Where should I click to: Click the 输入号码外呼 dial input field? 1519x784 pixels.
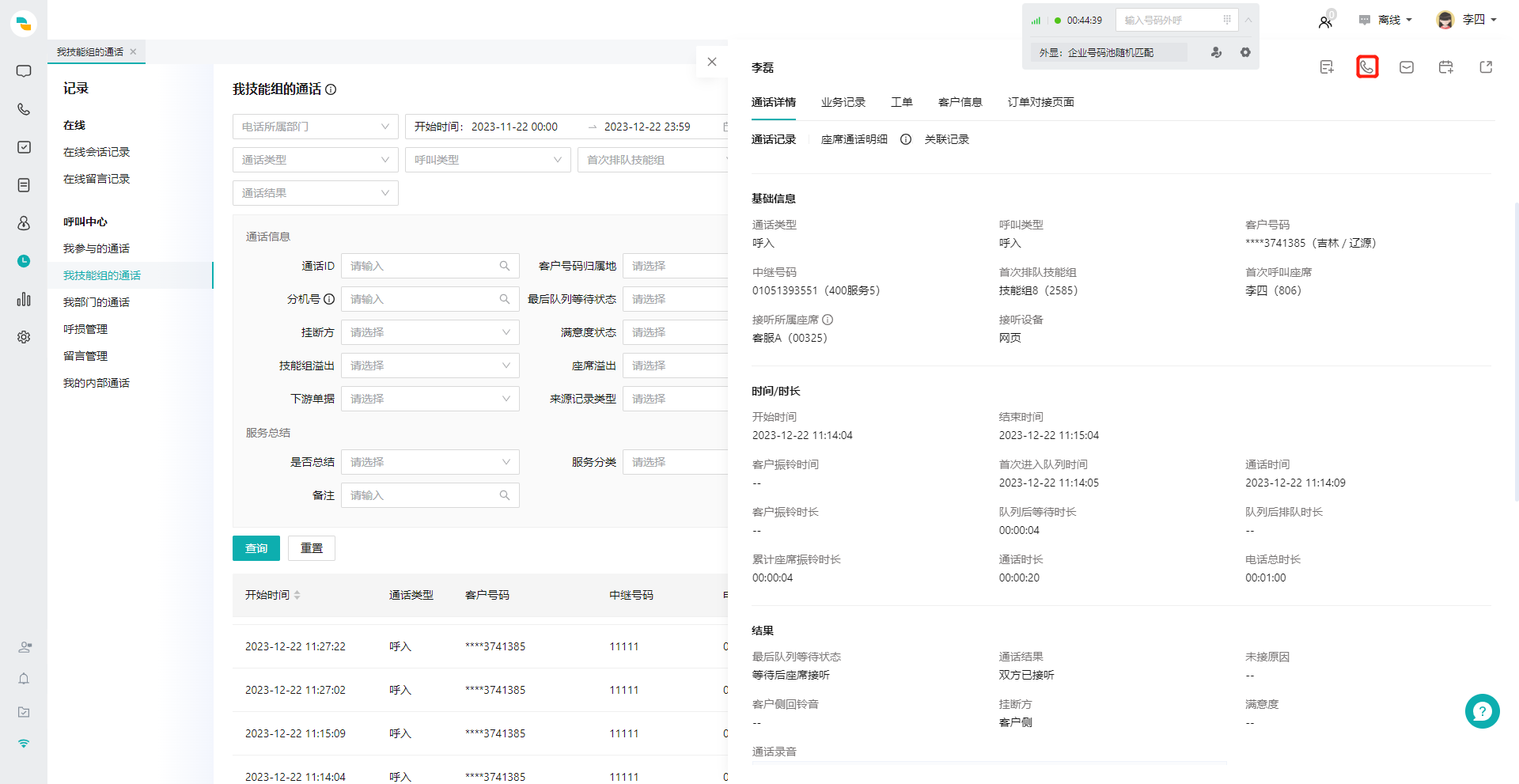click(x=1176, y=20)
